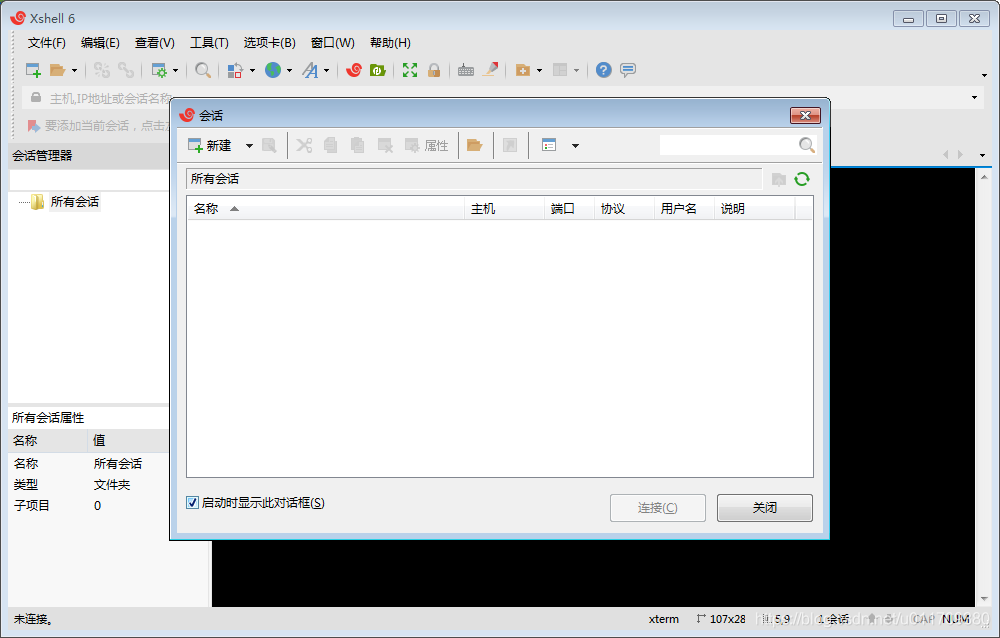Viewport: 1000px width, 638px height.
Task: Click the parent folder icon beside refresh
Action: pos(779,179)
